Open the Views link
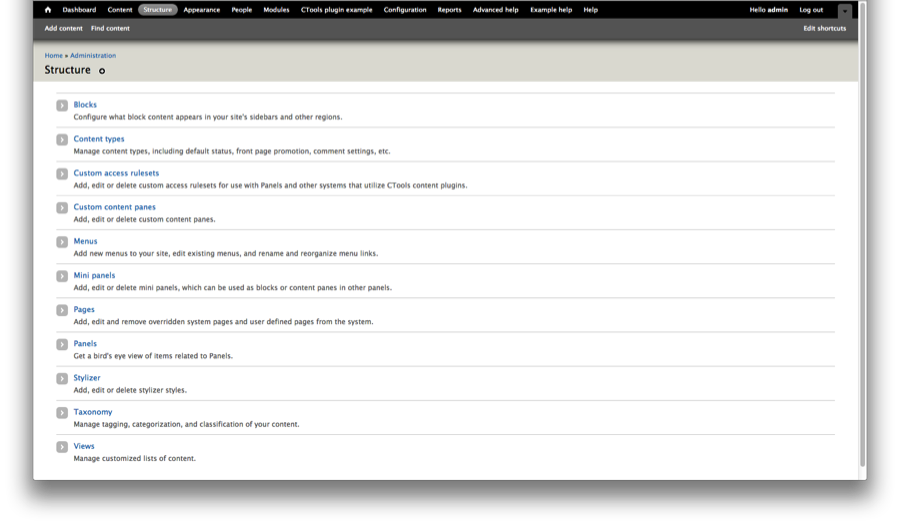The image size is (900, 527). (84, 446)
